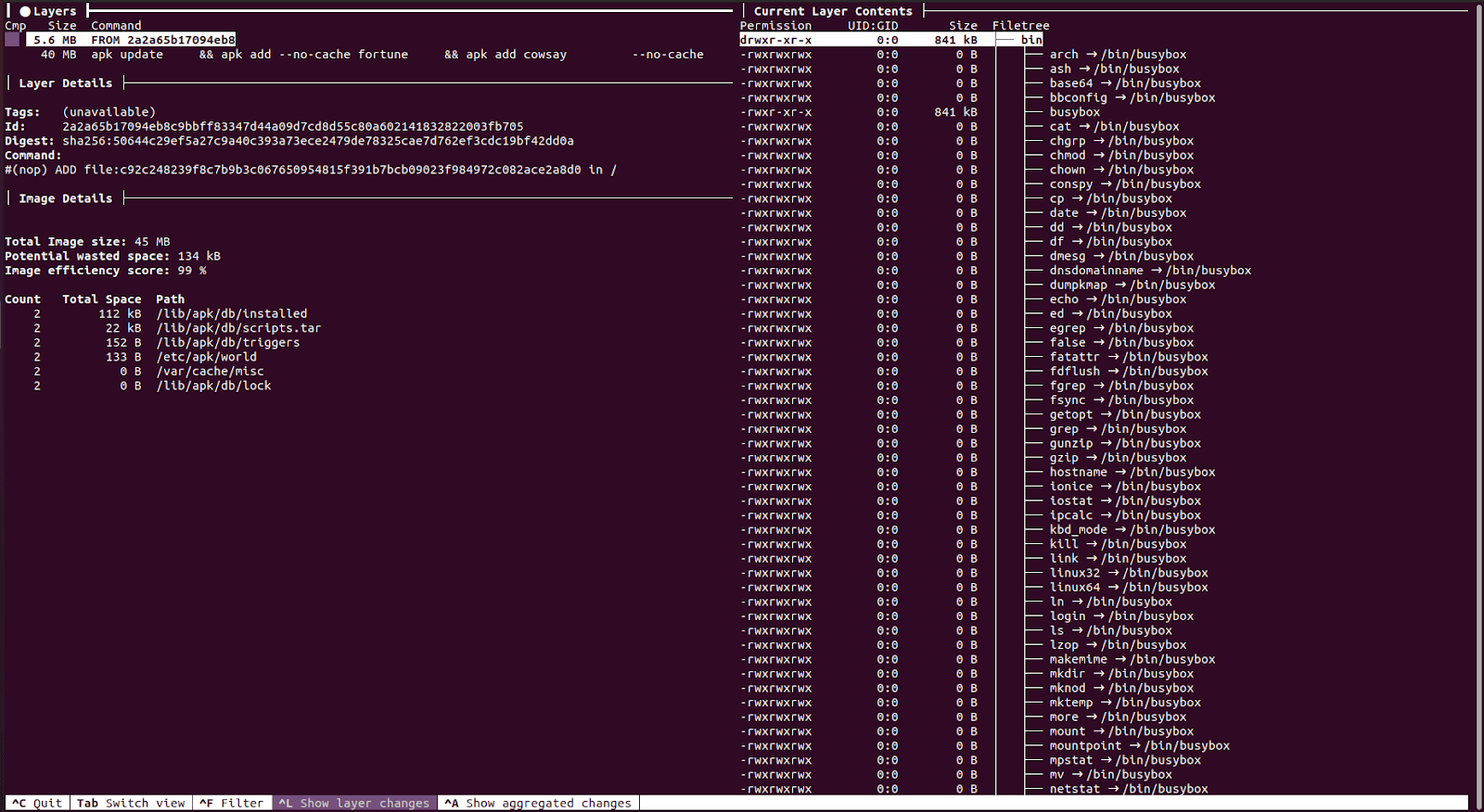The width and height of the screenshot is (1484, 812).
Task: Select ash symlink entry
Action: click(x=1114, y=69)
